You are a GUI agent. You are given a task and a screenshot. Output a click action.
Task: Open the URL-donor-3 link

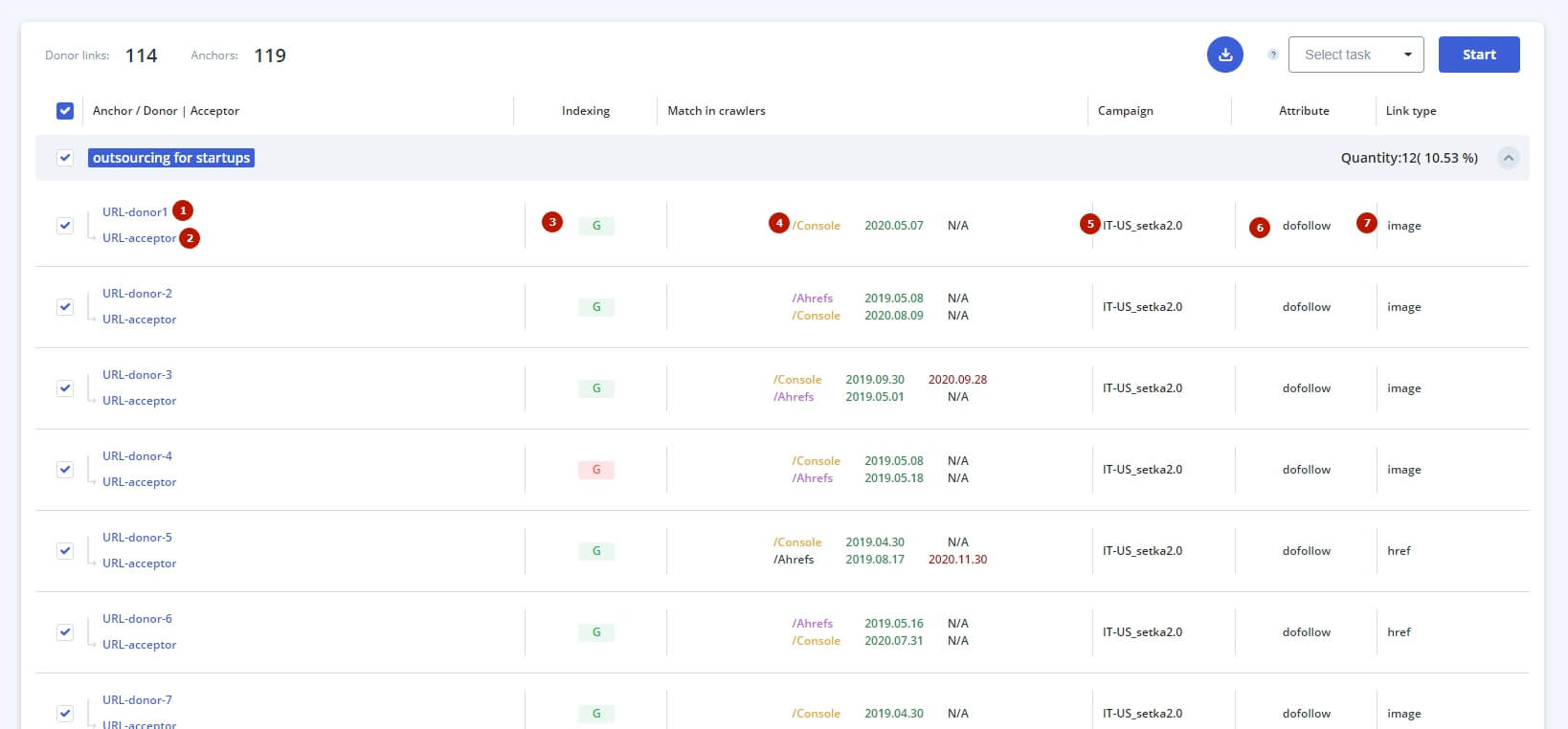(137, 375)
